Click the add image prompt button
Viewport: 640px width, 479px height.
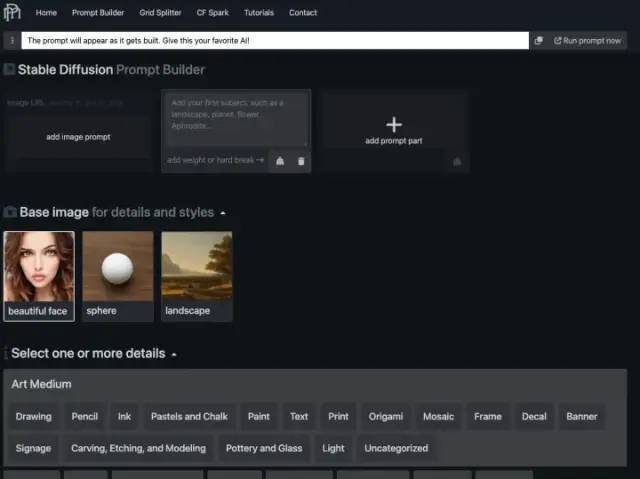(78, 137)
